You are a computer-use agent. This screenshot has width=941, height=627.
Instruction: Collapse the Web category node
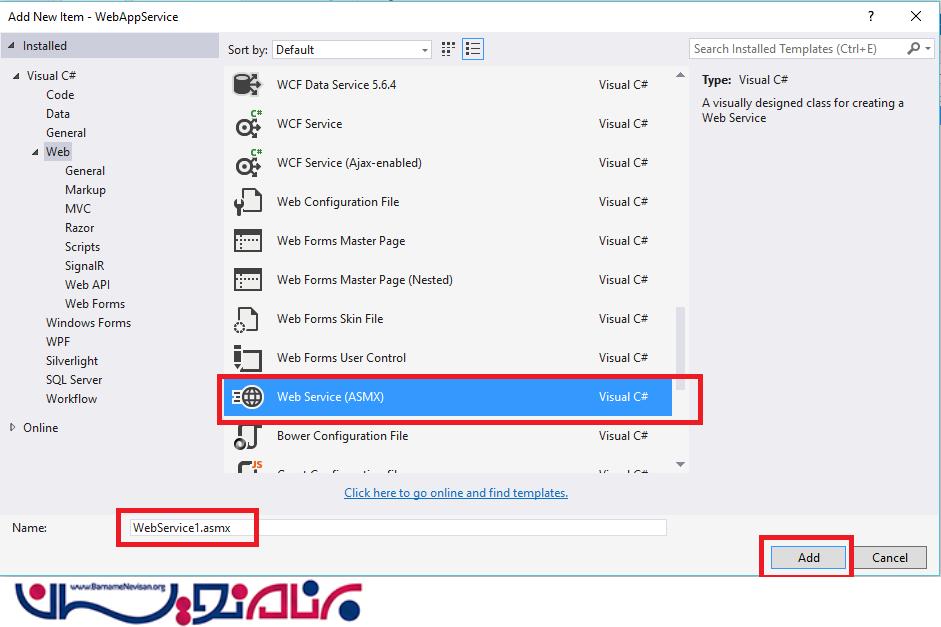[x=36, y=152]
